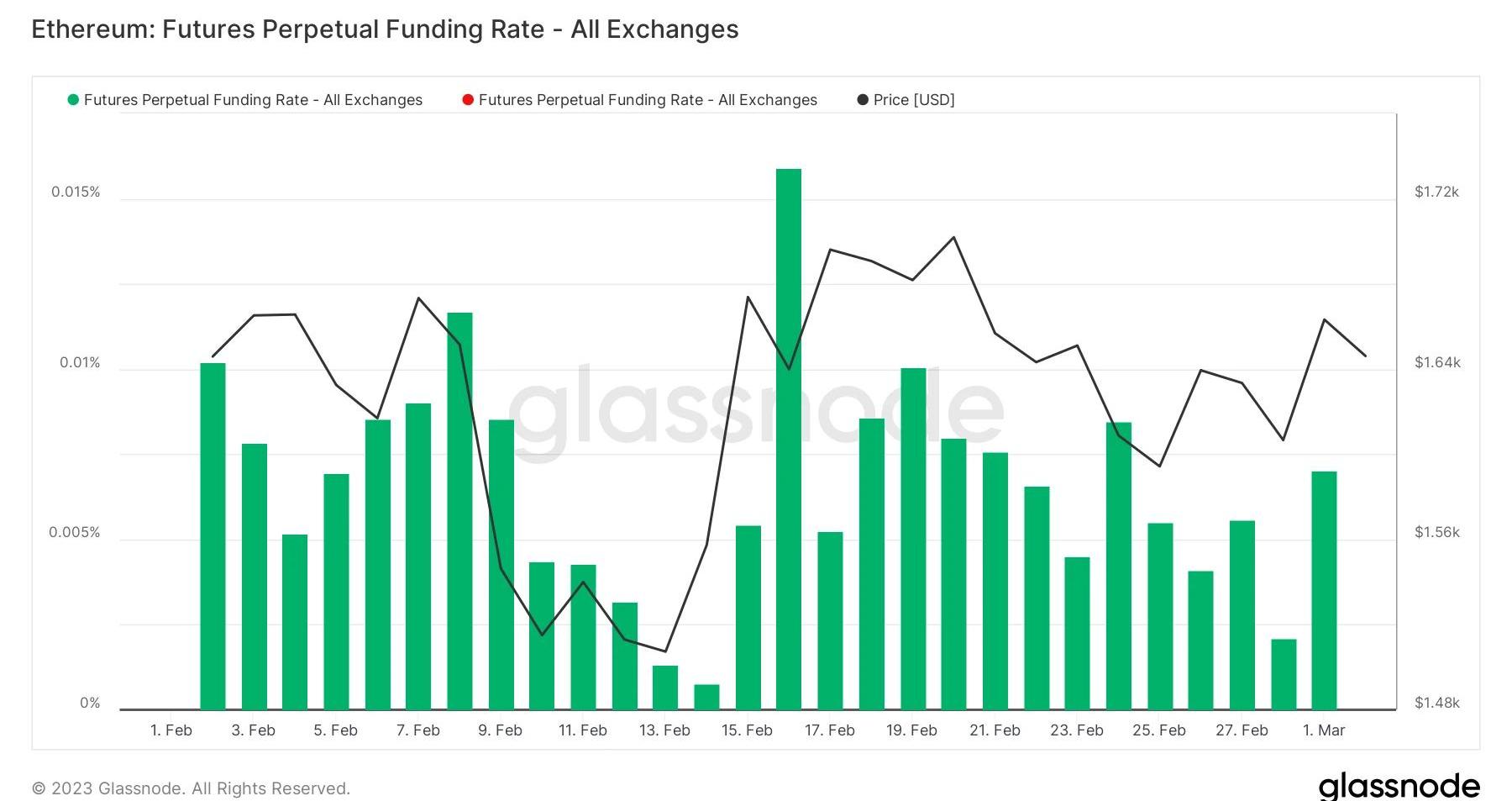The image size is (1512, 801).
Task: Click the first green bar on 2 Feb
Action: point(213,535)
